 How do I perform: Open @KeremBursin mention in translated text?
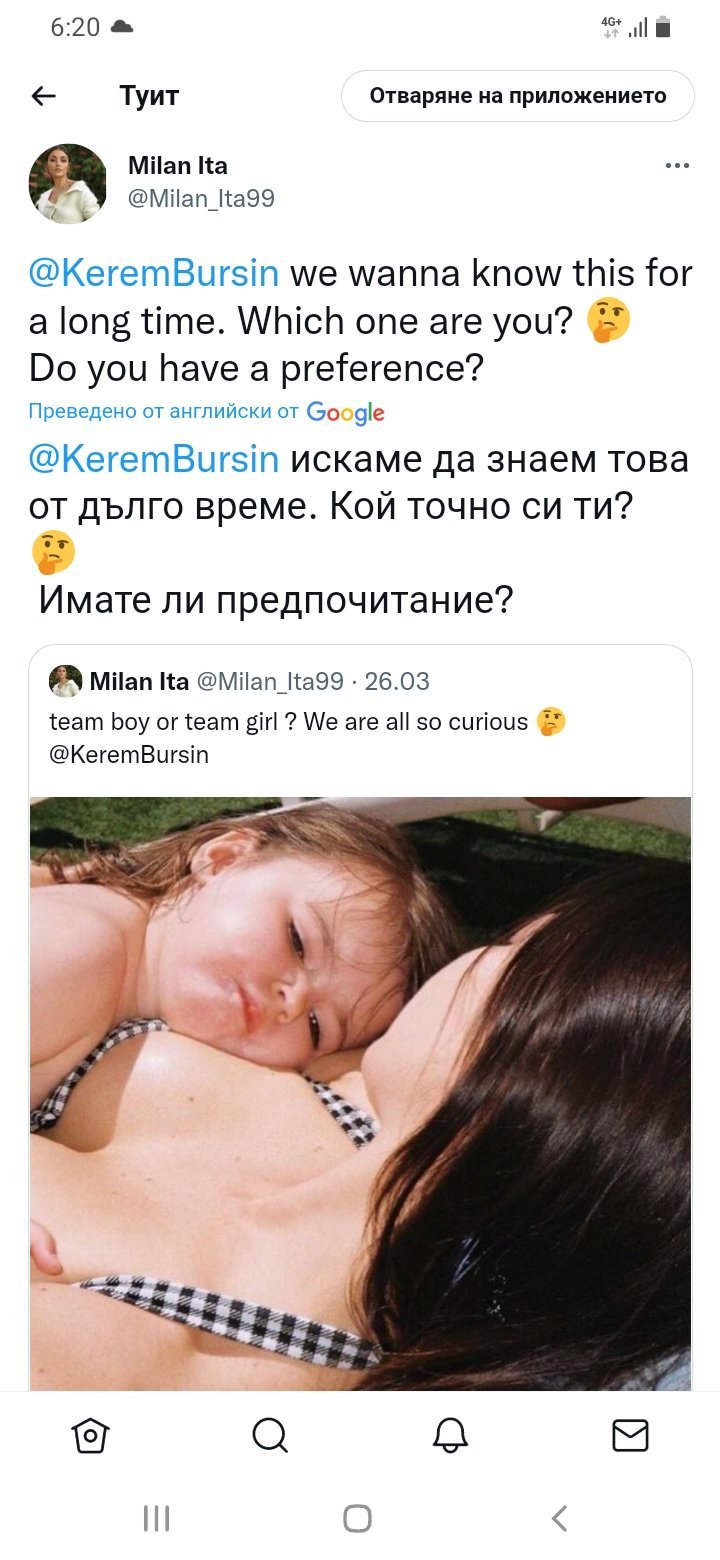pos(154,459)
